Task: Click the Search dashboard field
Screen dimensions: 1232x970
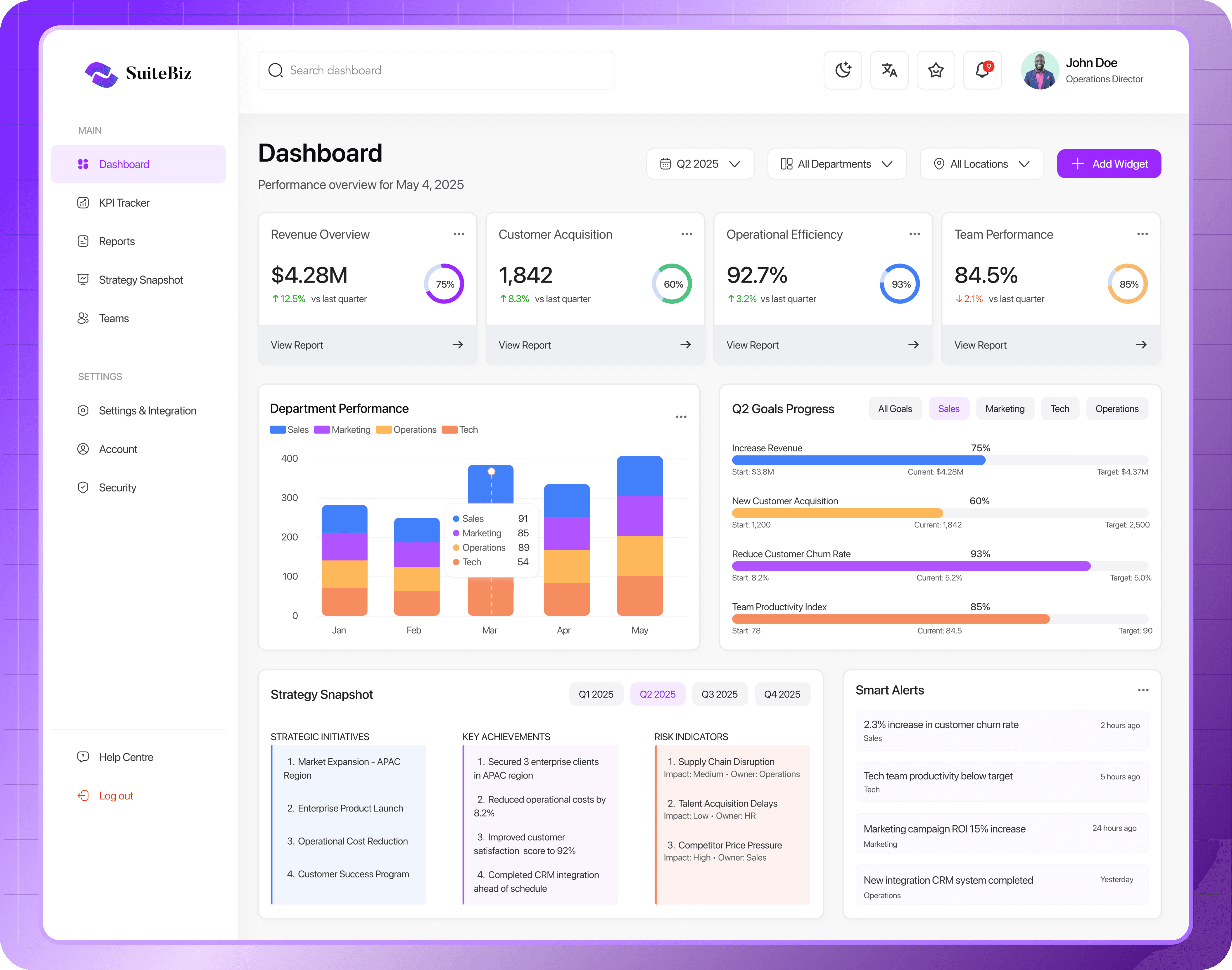Action: click(436, 70)
